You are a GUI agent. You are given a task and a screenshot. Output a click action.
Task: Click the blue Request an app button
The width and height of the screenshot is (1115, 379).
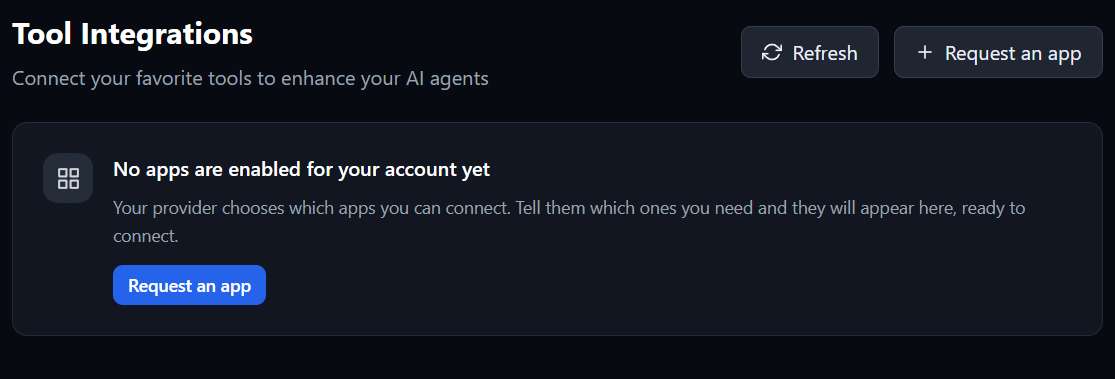pyautogui.click(x=189, y=285)
